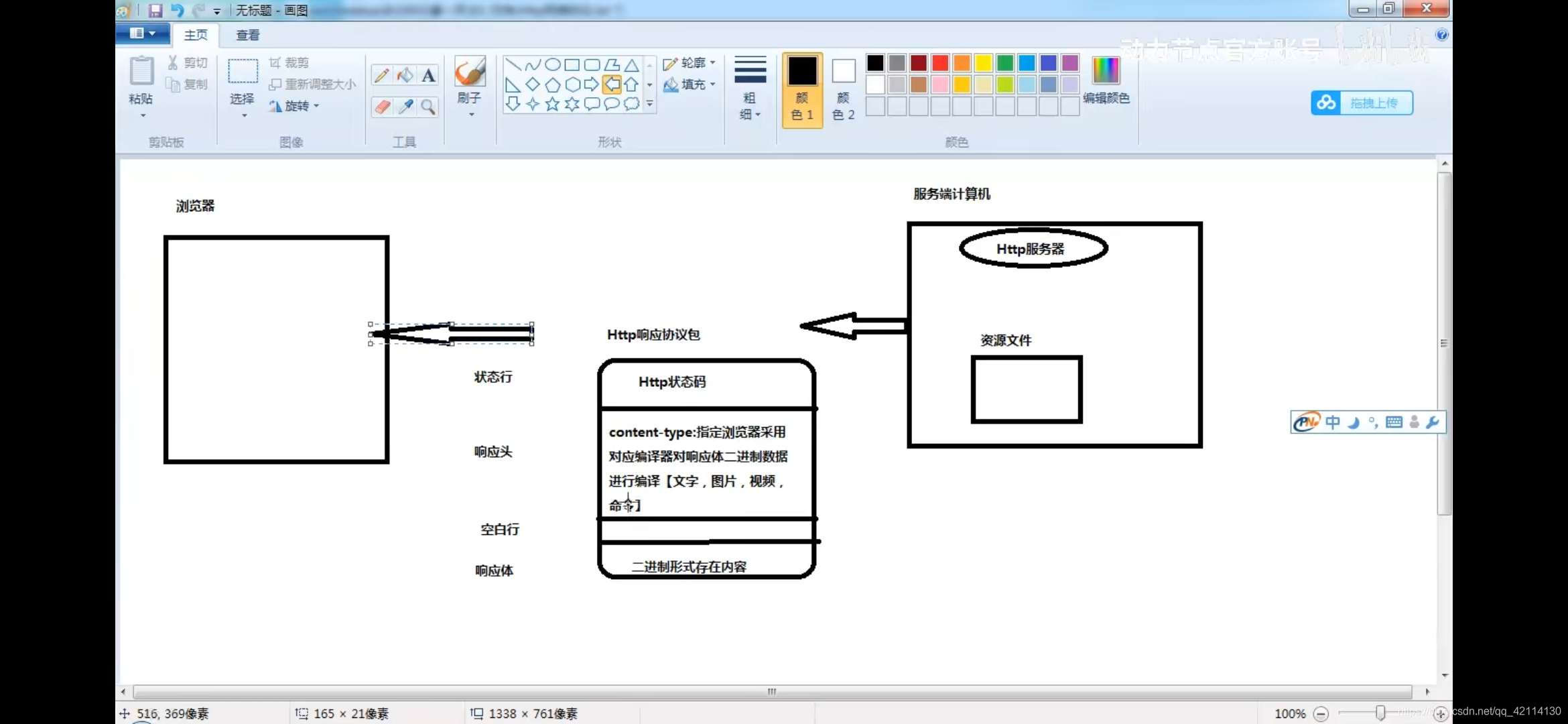Image resolution: width=1568 pixels, height=724 pixels.
Task: Pick the five-point star shape
Action: (x=552, y=104)
